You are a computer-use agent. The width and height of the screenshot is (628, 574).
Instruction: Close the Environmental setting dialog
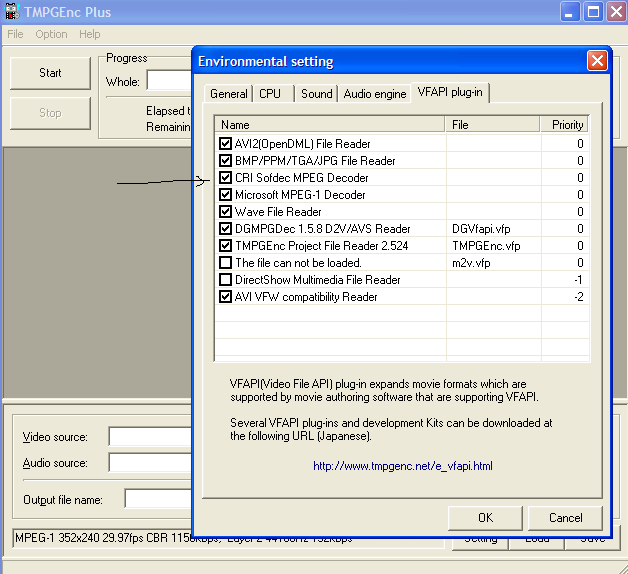(x=597, y=61)
